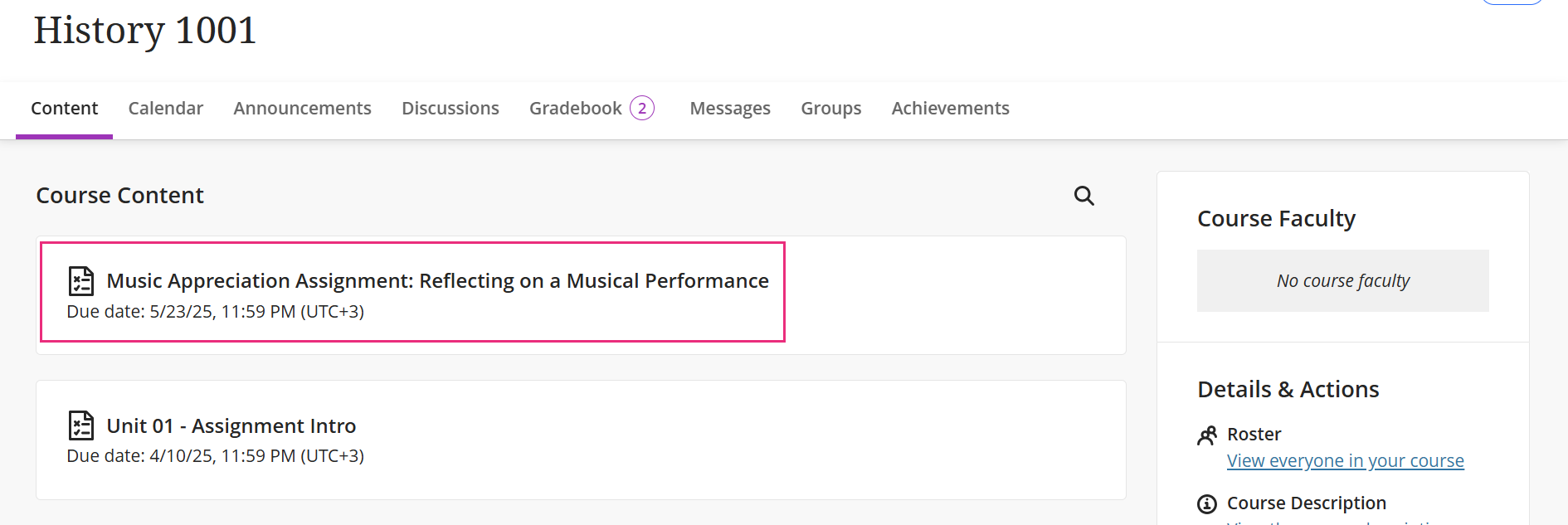Click View everyone in your course link
This screenshot has height=525, width=1568.
(1345, 461)
